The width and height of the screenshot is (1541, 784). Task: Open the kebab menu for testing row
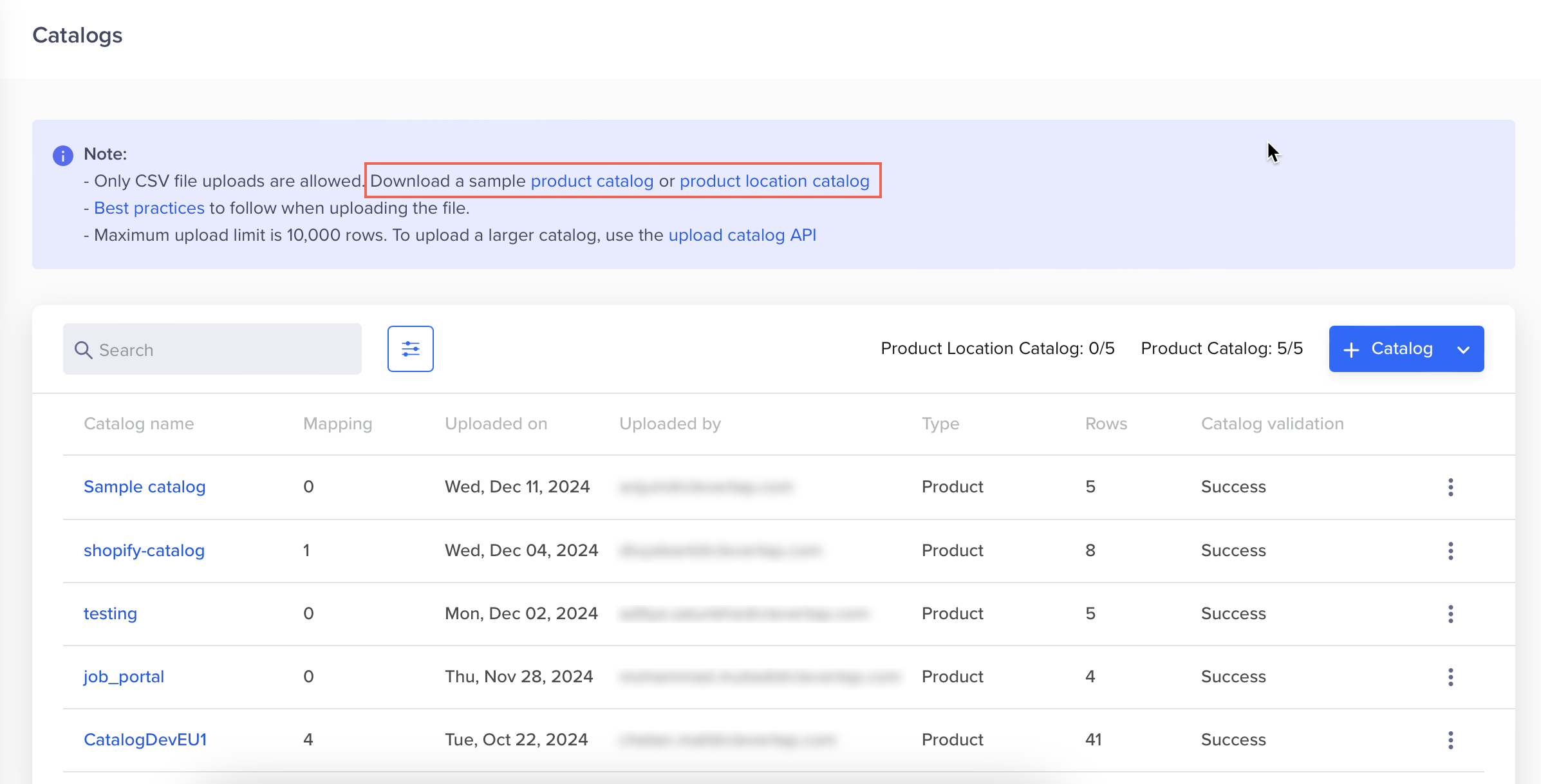[x=1450, y=614]
